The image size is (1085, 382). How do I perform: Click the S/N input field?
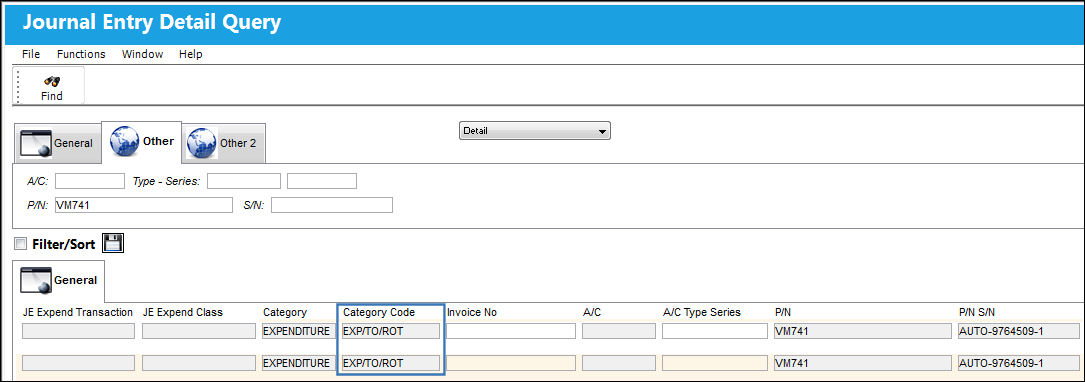(332, 205)
